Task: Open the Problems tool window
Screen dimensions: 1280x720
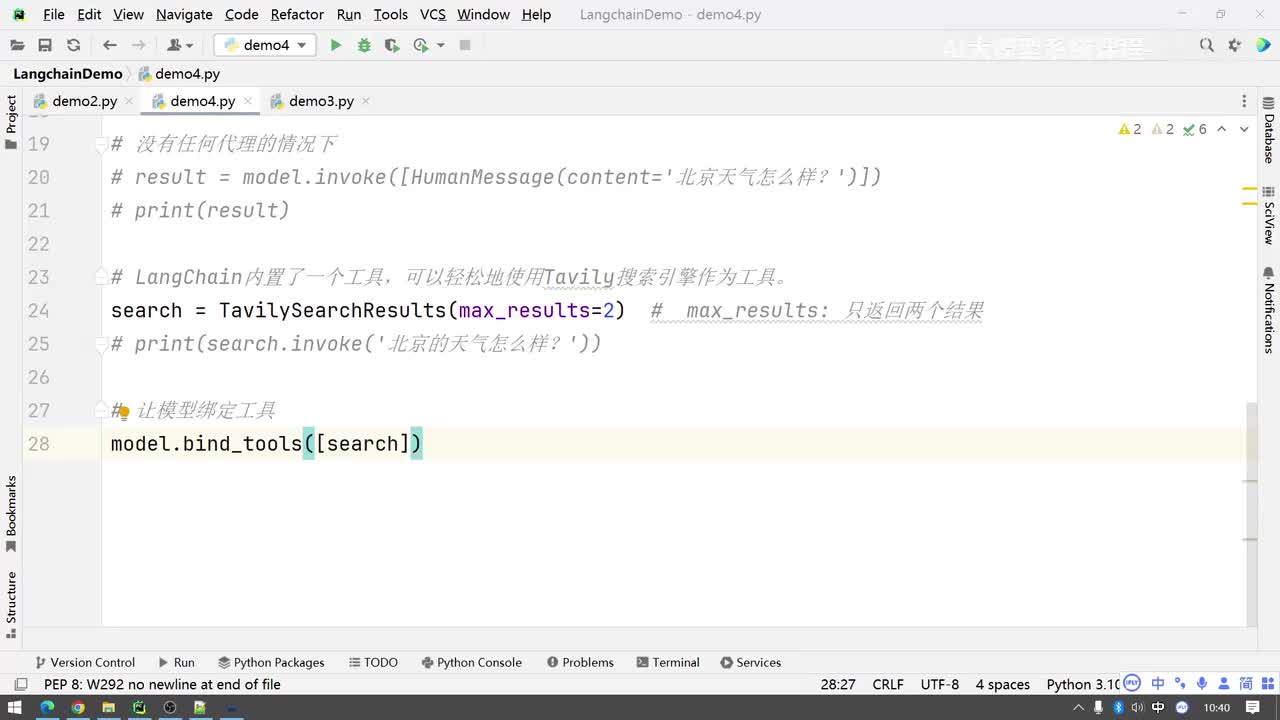Action: coord(580,662)
